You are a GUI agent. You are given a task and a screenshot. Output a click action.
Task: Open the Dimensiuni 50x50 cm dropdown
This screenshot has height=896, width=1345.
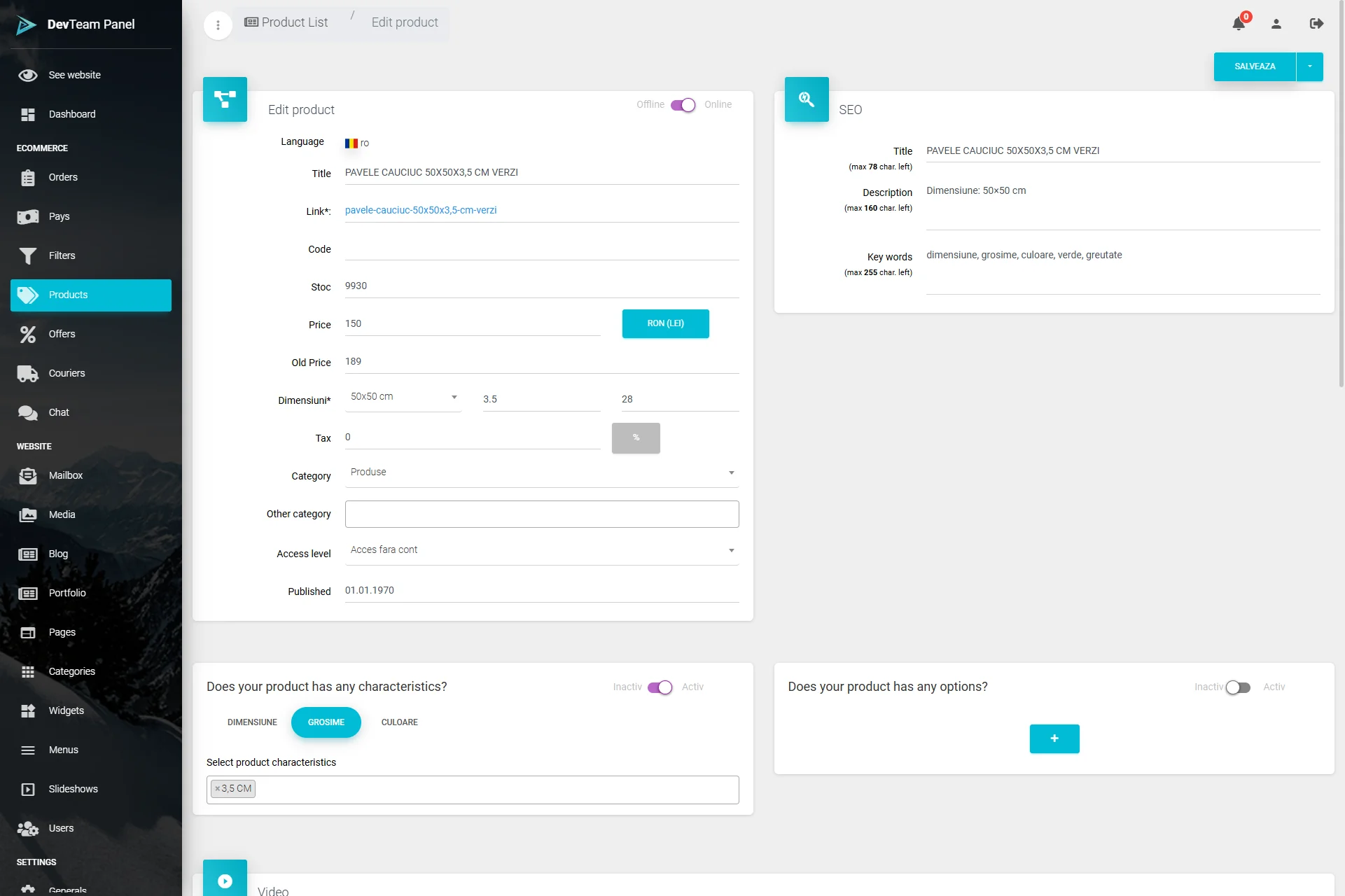click(403, 397)
